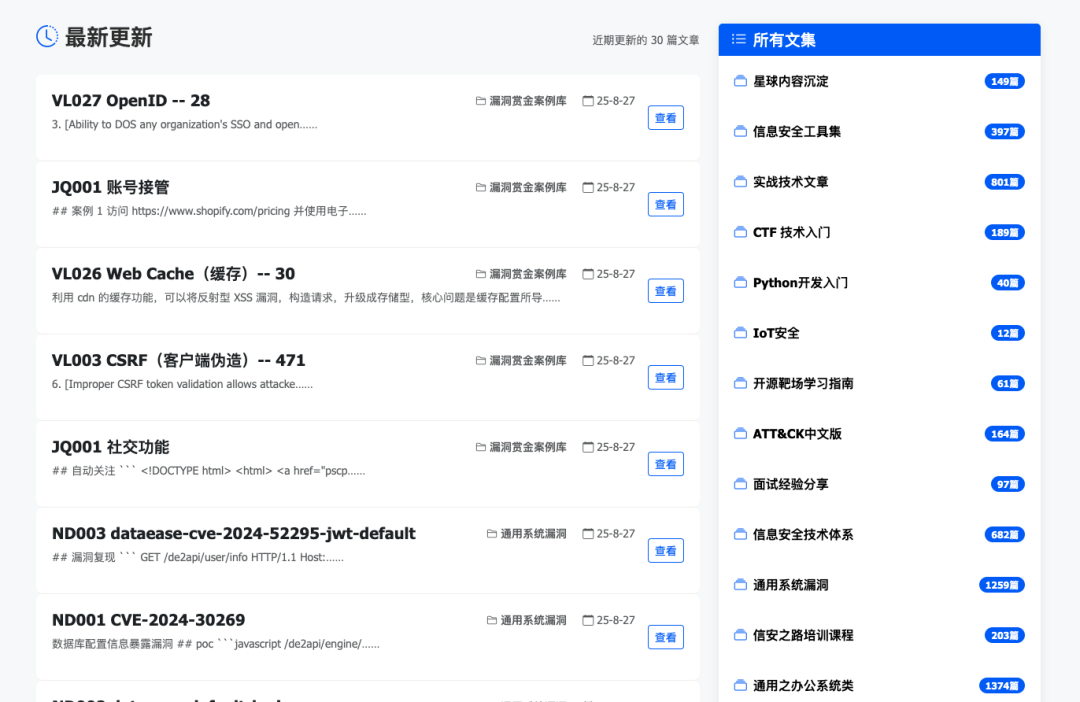
Task: Open article title JQ001 账号接管
Action: point(110,187)
